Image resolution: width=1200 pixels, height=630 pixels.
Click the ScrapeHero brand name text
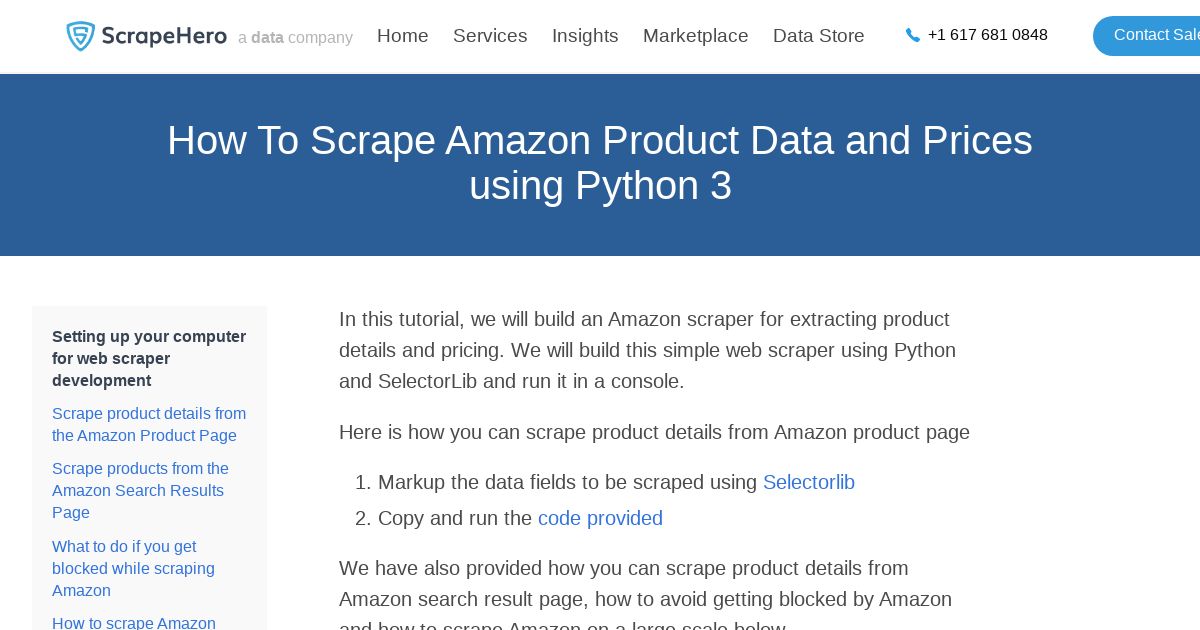[164, 36]
